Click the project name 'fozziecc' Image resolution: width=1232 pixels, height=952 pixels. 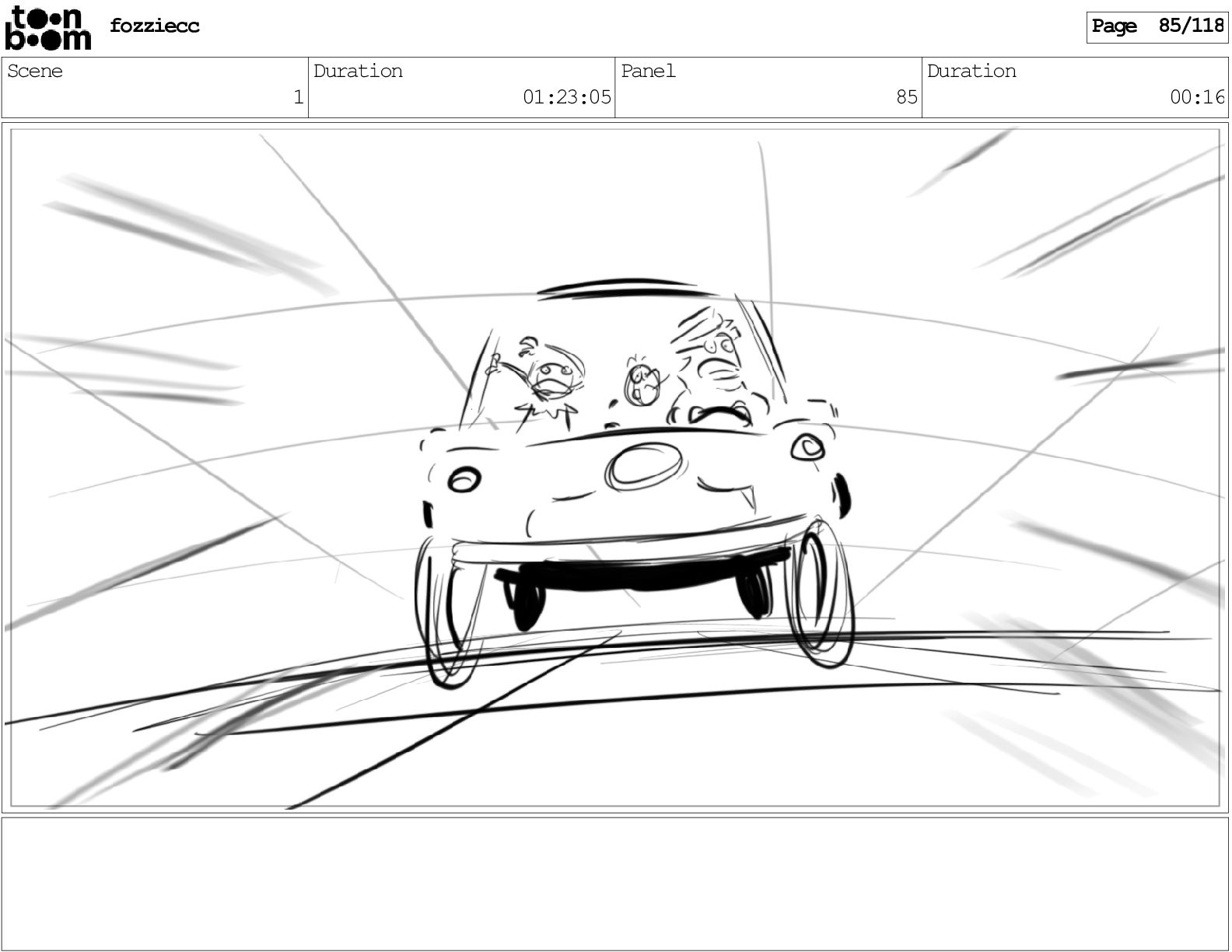tap(155, 26)
